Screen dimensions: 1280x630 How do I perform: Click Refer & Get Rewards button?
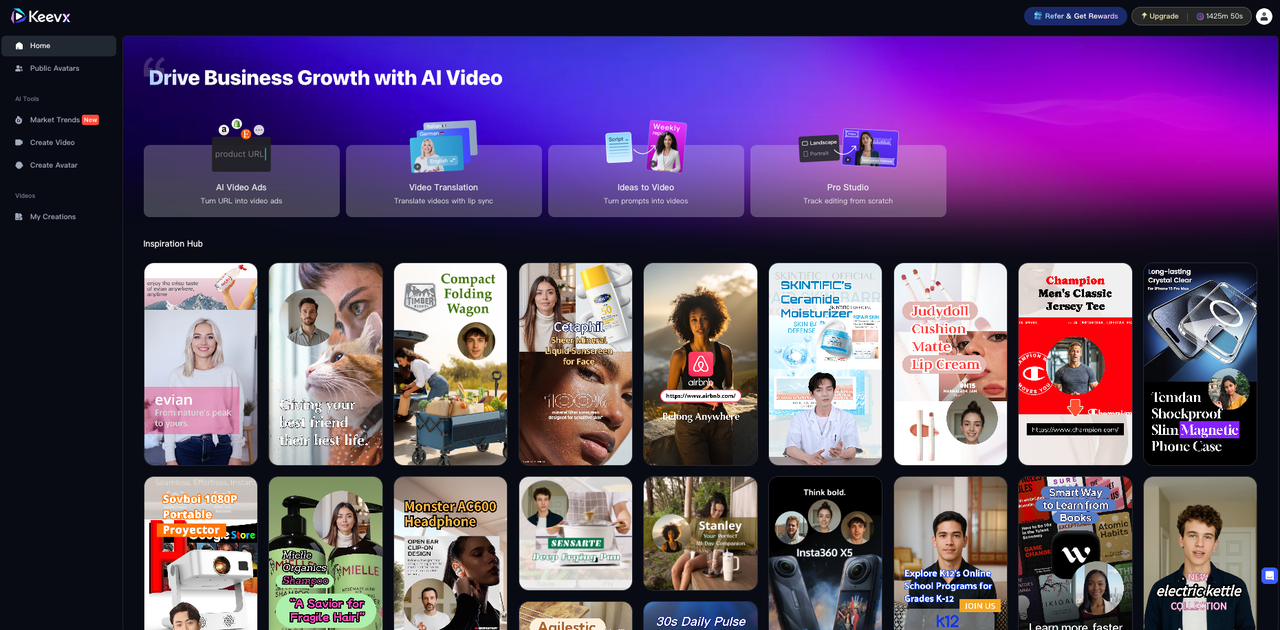click(x=1075, y=16)
